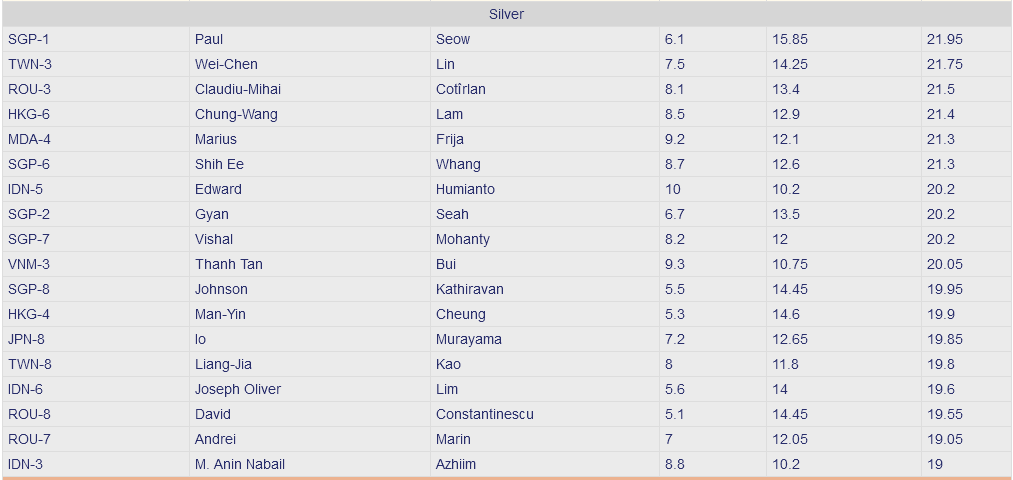The height and width of the screenshot is (480, 1013).
Task: Select Mohanty surname cell
Action: [x=545, y=239]
